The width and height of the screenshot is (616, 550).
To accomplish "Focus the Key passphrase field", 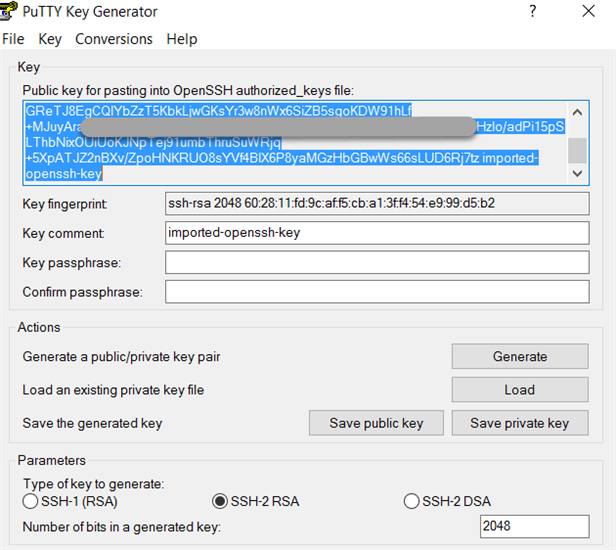I will pyautogui.click(x=377, y=262).
